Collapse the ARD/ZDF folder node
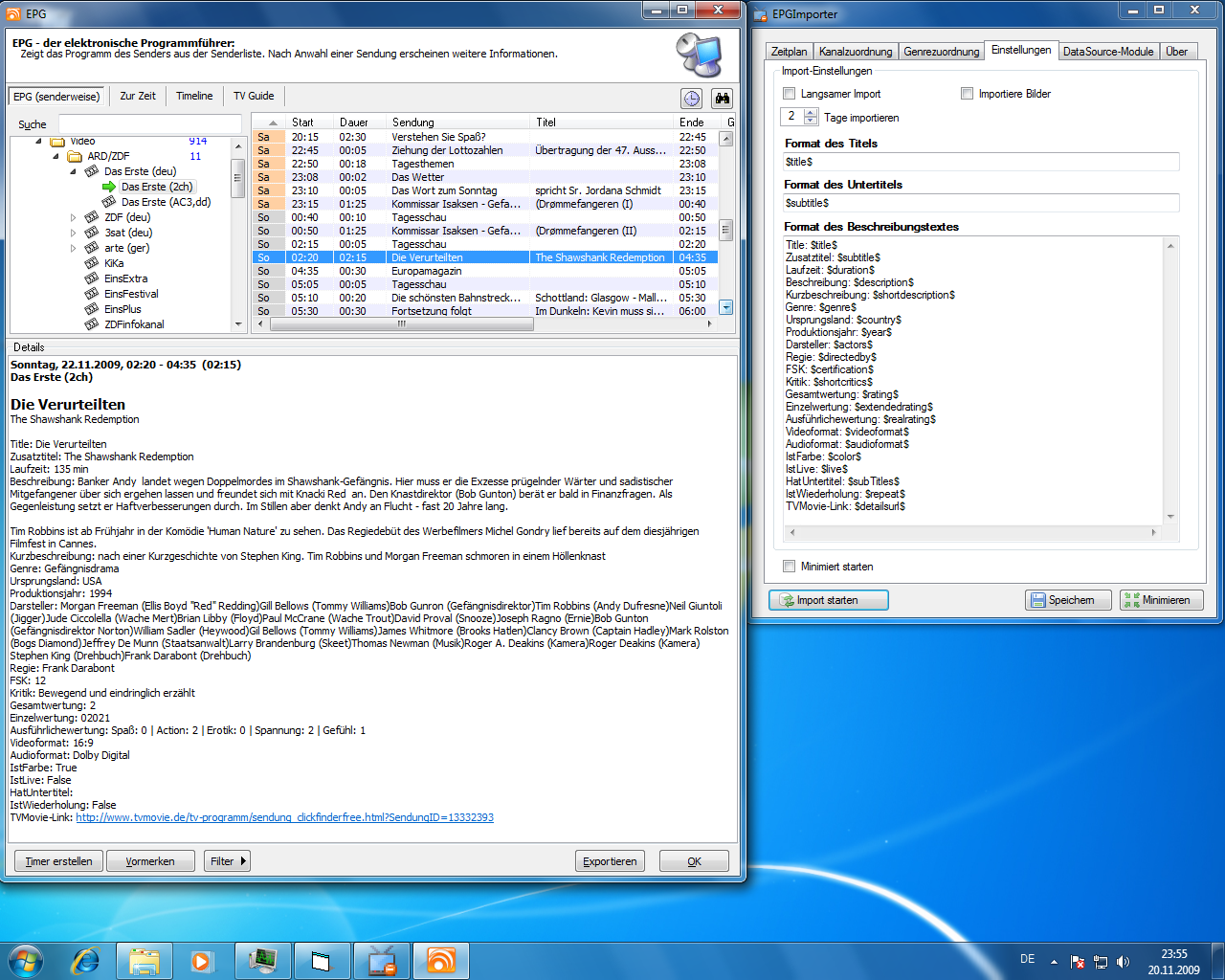Image resolution: width=1225 pixels, height=980 pixels. 56,156
